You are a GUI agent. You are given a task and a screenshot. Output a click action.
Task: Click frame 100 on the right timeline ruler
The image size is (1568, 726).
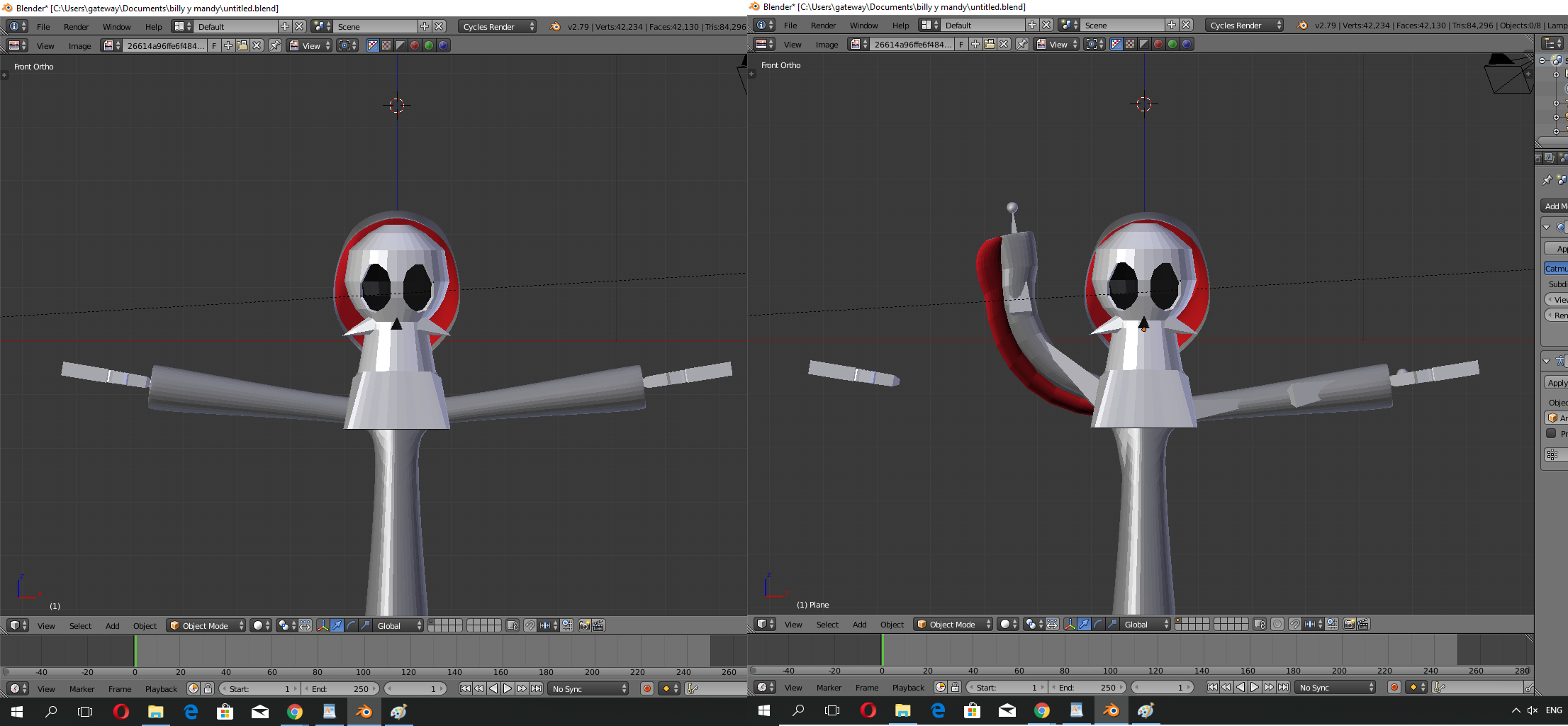(1110, 670)
